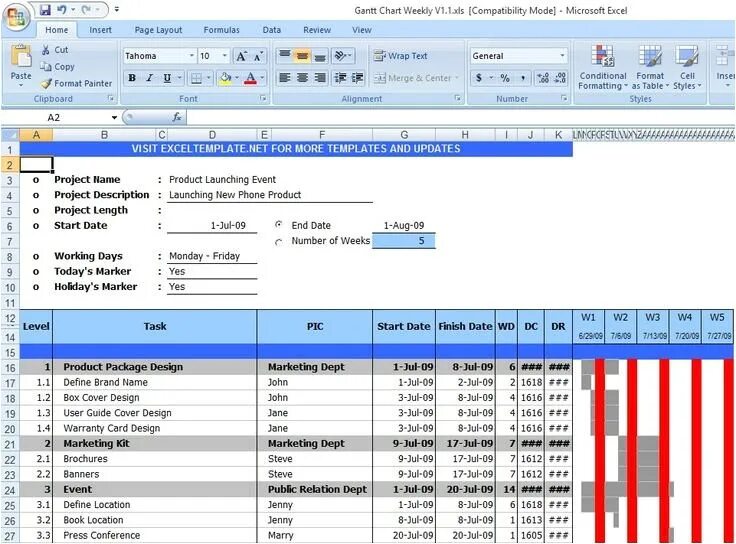Select the Number of Weeks cell showing 5
736x544 pixels.
click(404, 241)
